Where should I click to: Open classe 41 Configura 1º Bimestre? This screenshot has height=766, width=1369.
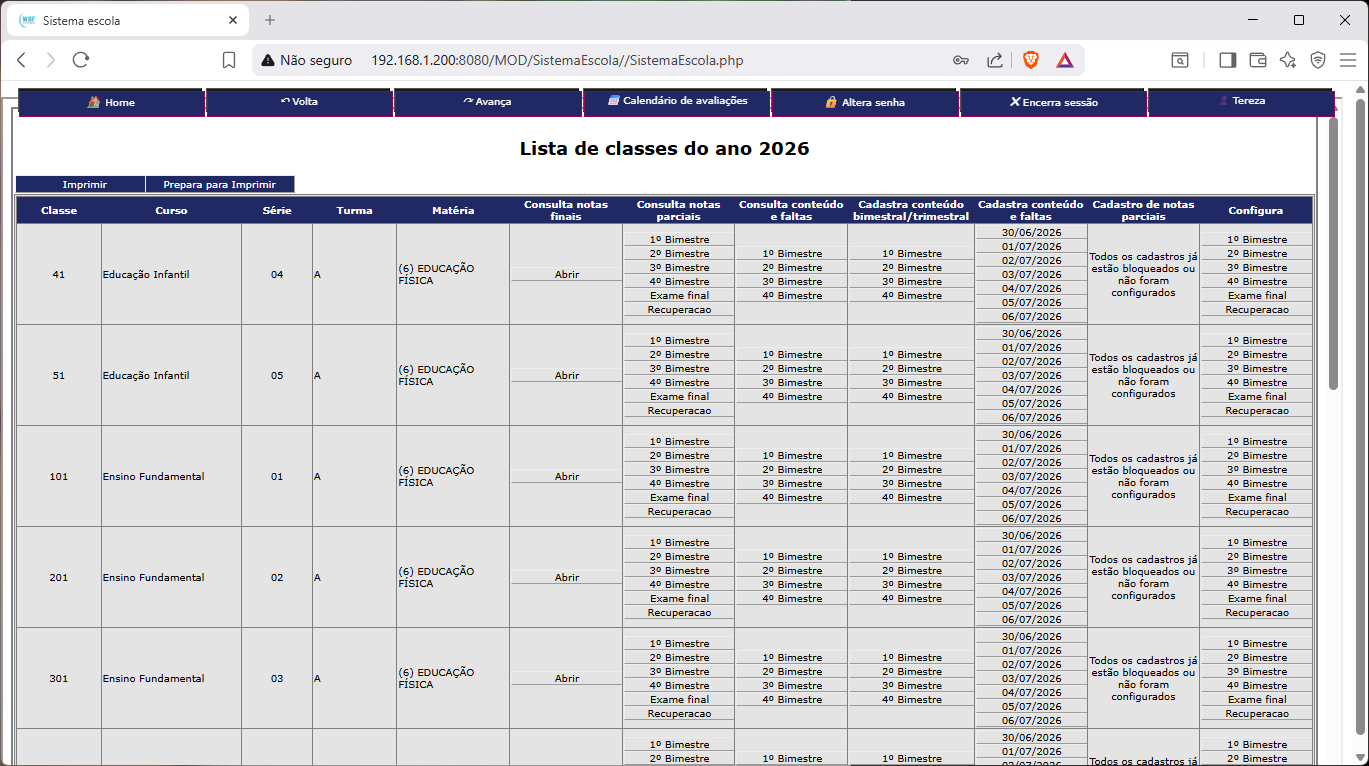pyautogui.click(x=1257, y=239)
